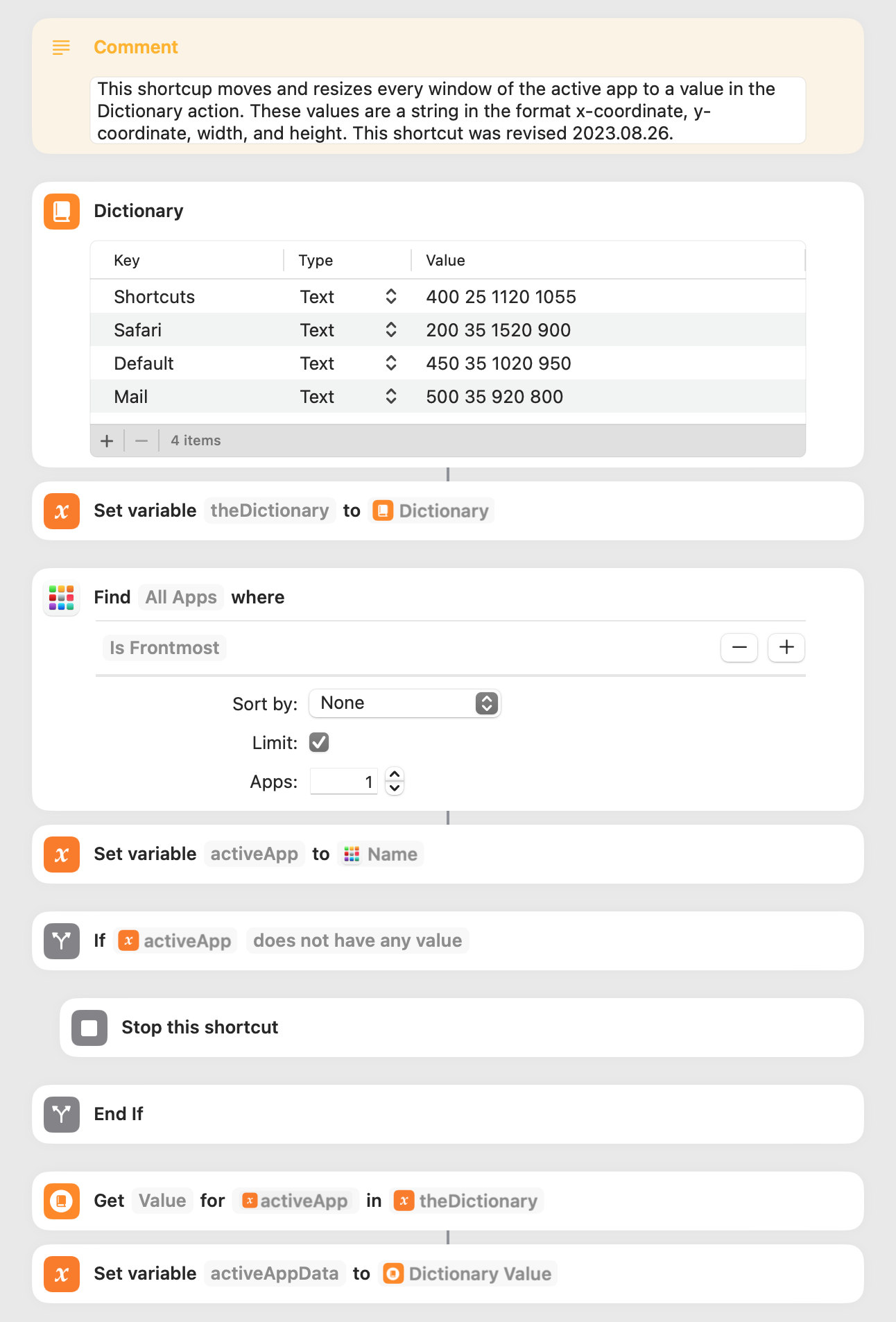Select the Shortcuts key cell
The height and width of the screenshot is (1322, 896).
pyautogui.click(x=155, y=297)
